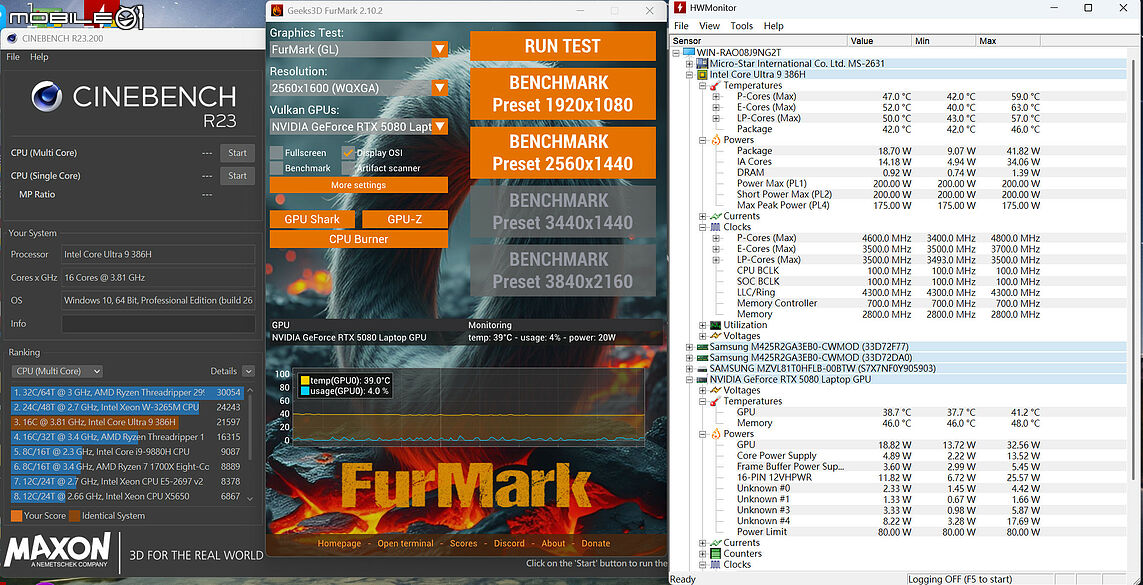1143x585 pixels.
Task: Click the RAM module icon for Samsung (33D72DA0)
Action: tap(703, 358)
